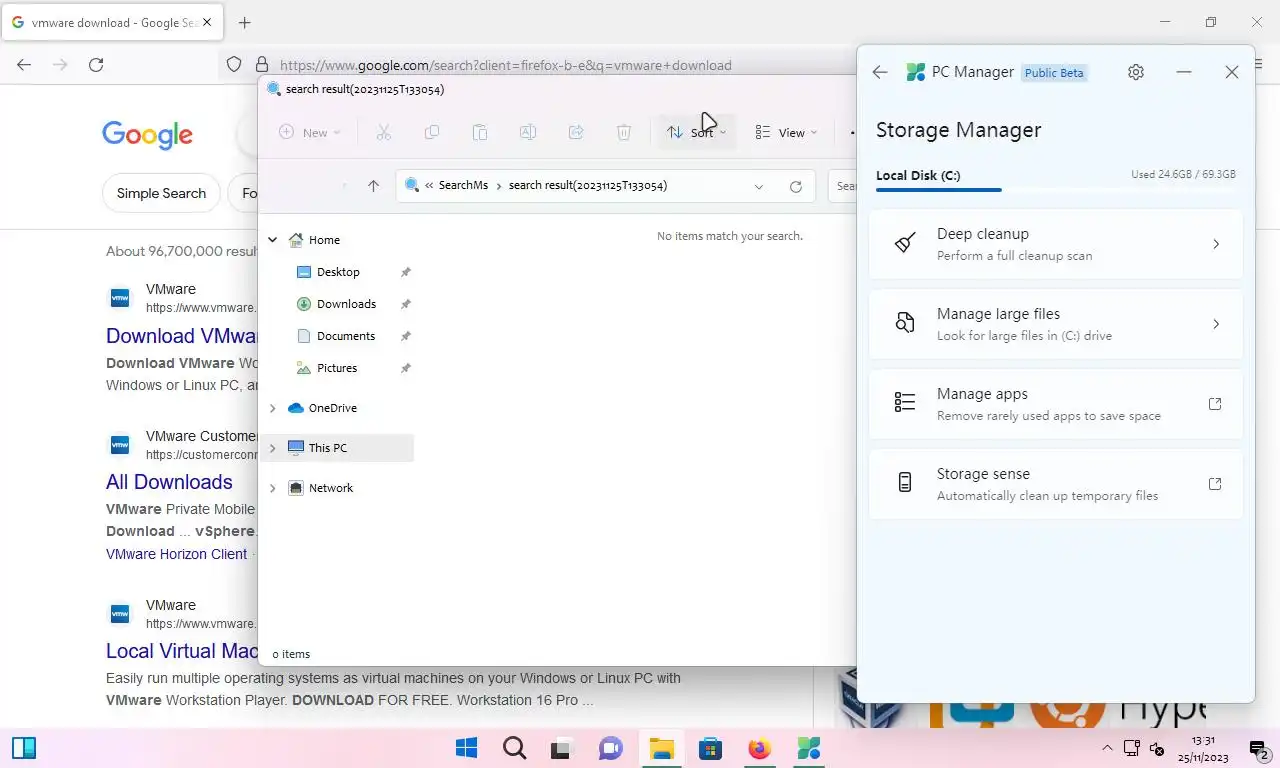Select Desktop in the navigation pane

click(x=338, y=272)
